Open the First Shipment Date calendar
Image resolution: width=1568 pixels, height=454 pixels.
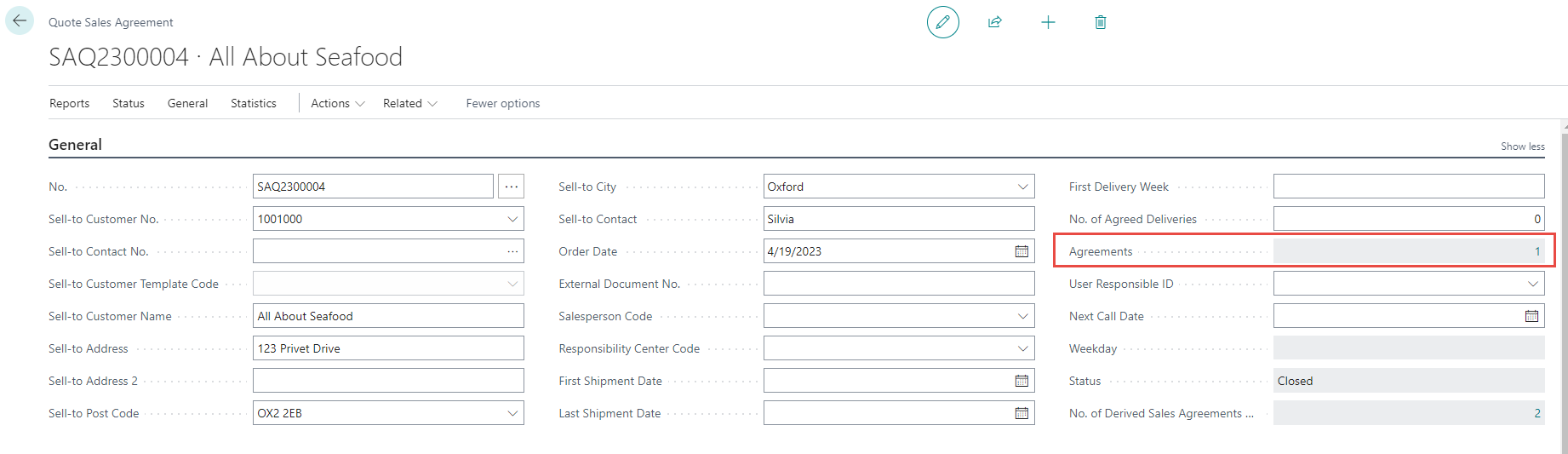point(1021,381)
